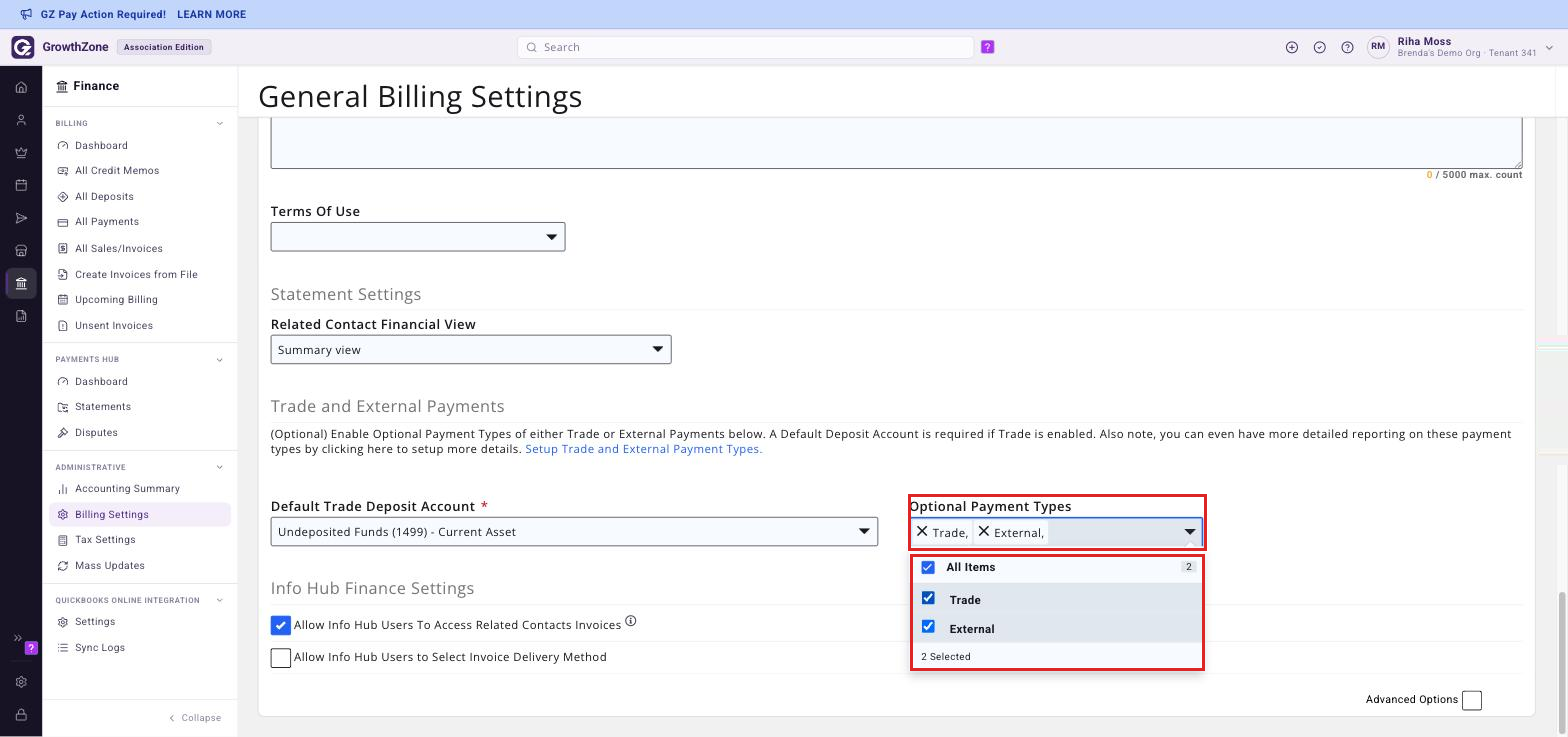Screen dimensions: 1568x737
Task: Uncheck the External option checkbox
Action: (x=928, y=627)
